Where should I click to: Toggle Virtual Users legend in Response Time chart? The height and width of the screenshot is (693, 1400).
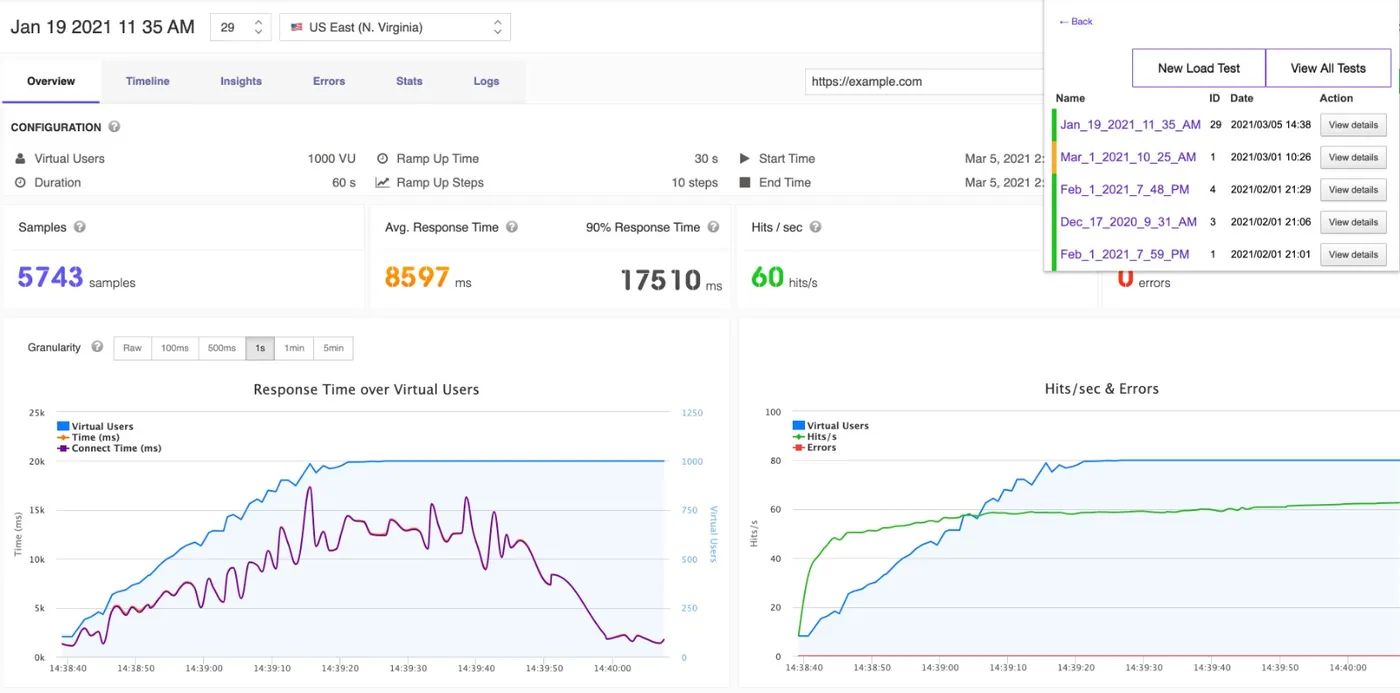tap(96, 426)
